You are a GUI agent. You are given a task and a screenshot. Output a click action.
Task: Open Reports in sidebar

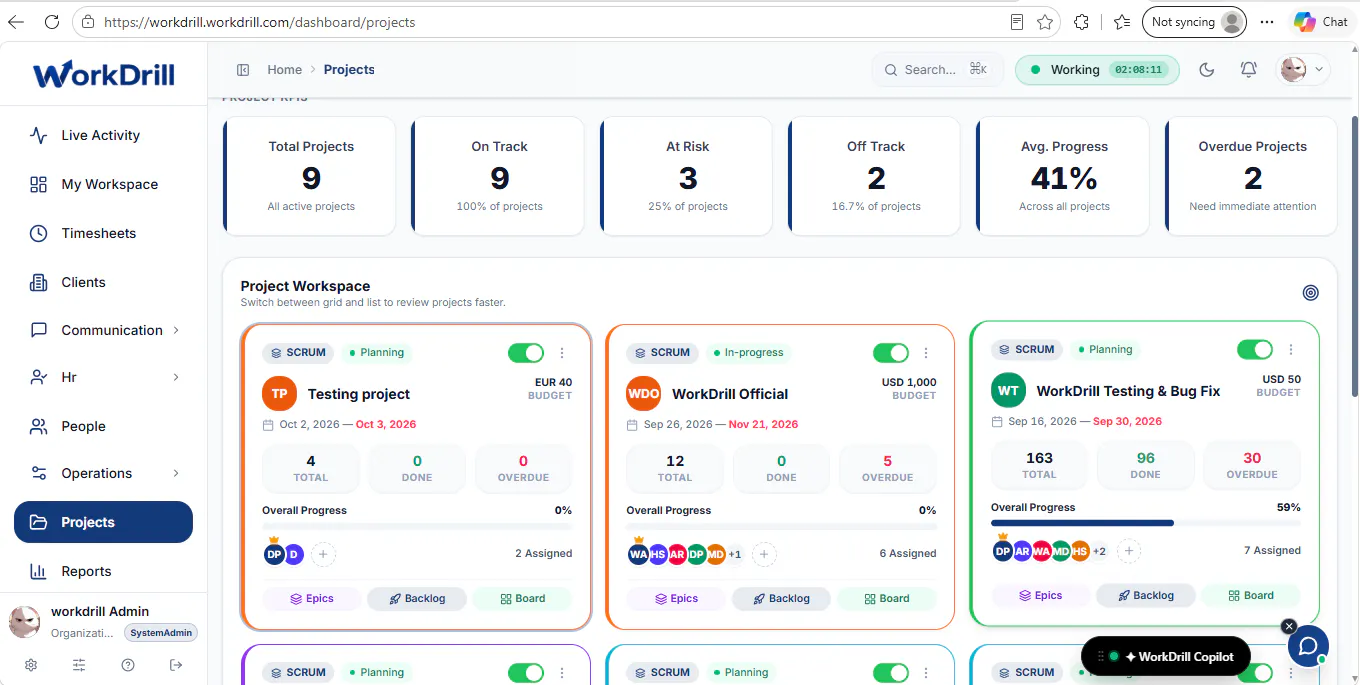pos(104,571)
